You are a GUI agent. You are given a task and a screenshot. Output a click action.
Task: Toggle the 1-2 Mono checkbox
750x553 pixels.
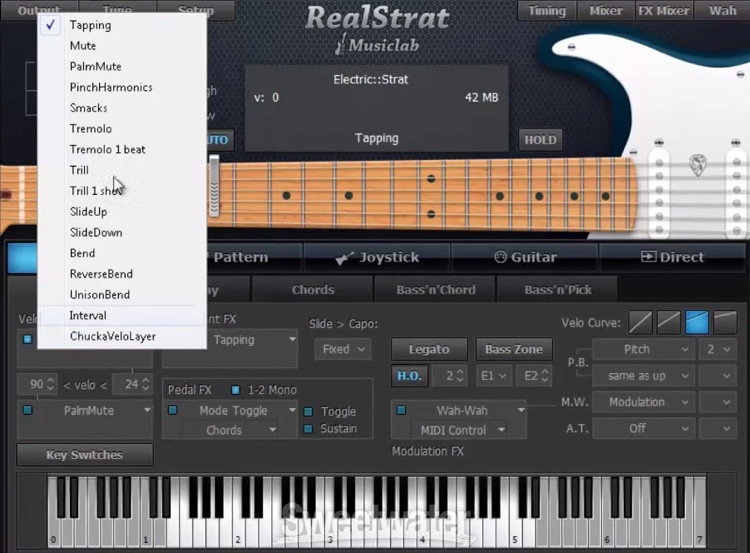coord(236,389)
